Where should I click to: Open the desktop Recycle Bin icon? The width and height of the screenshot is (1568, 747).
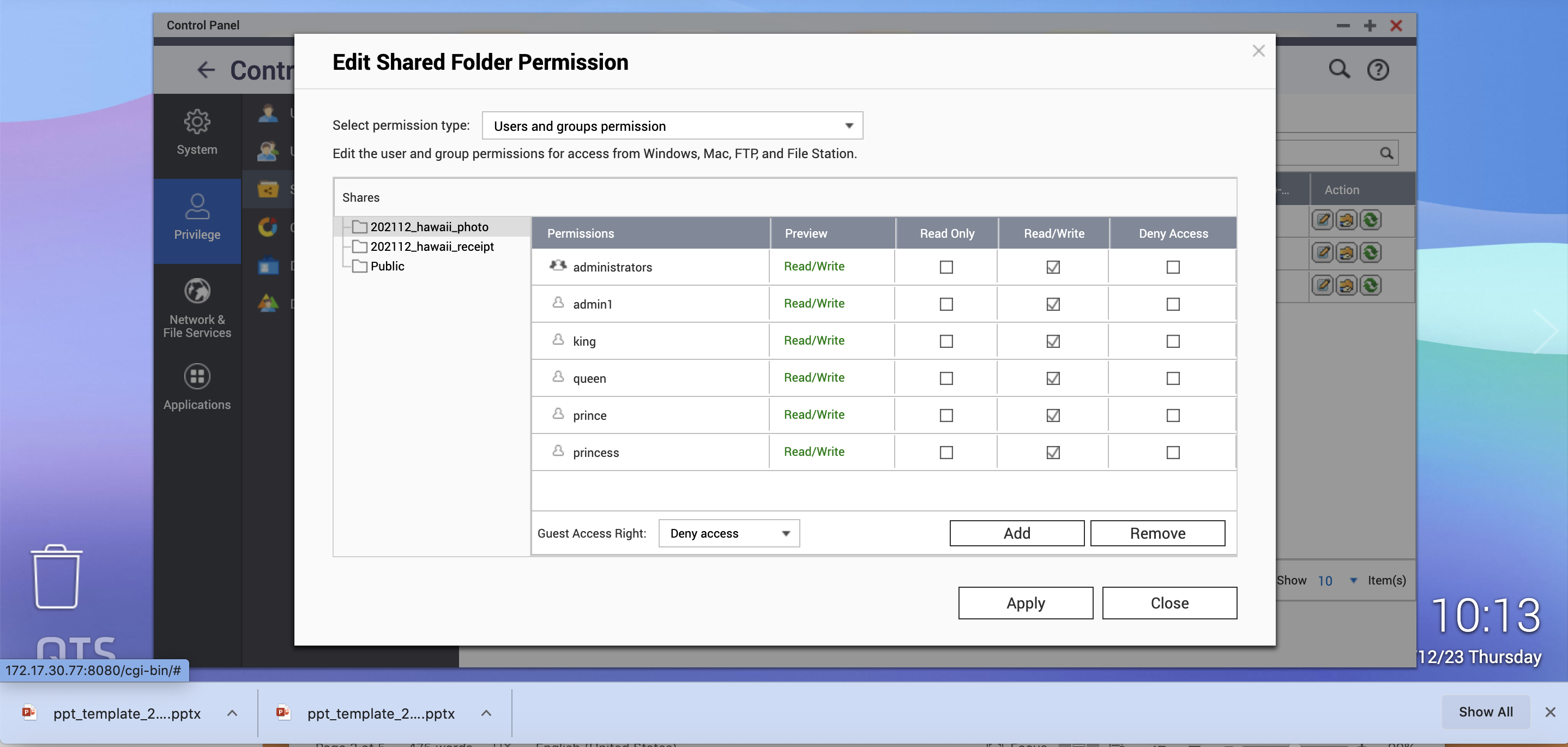pos(57,576)
